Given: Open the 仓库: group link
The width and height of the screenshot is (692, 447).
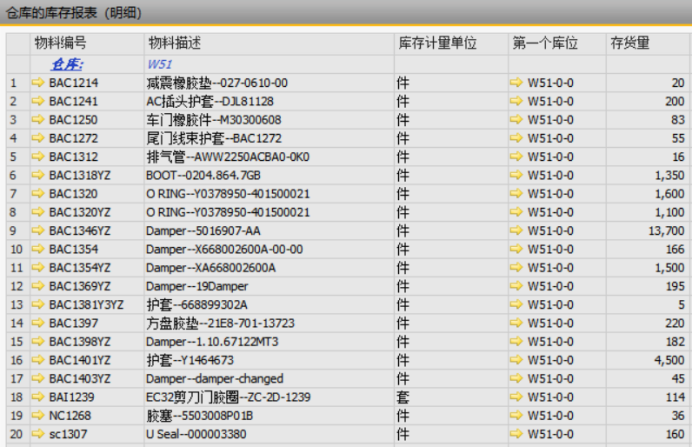Looking at the screenshot, I should pyautogui.click(x=68, y=64).
